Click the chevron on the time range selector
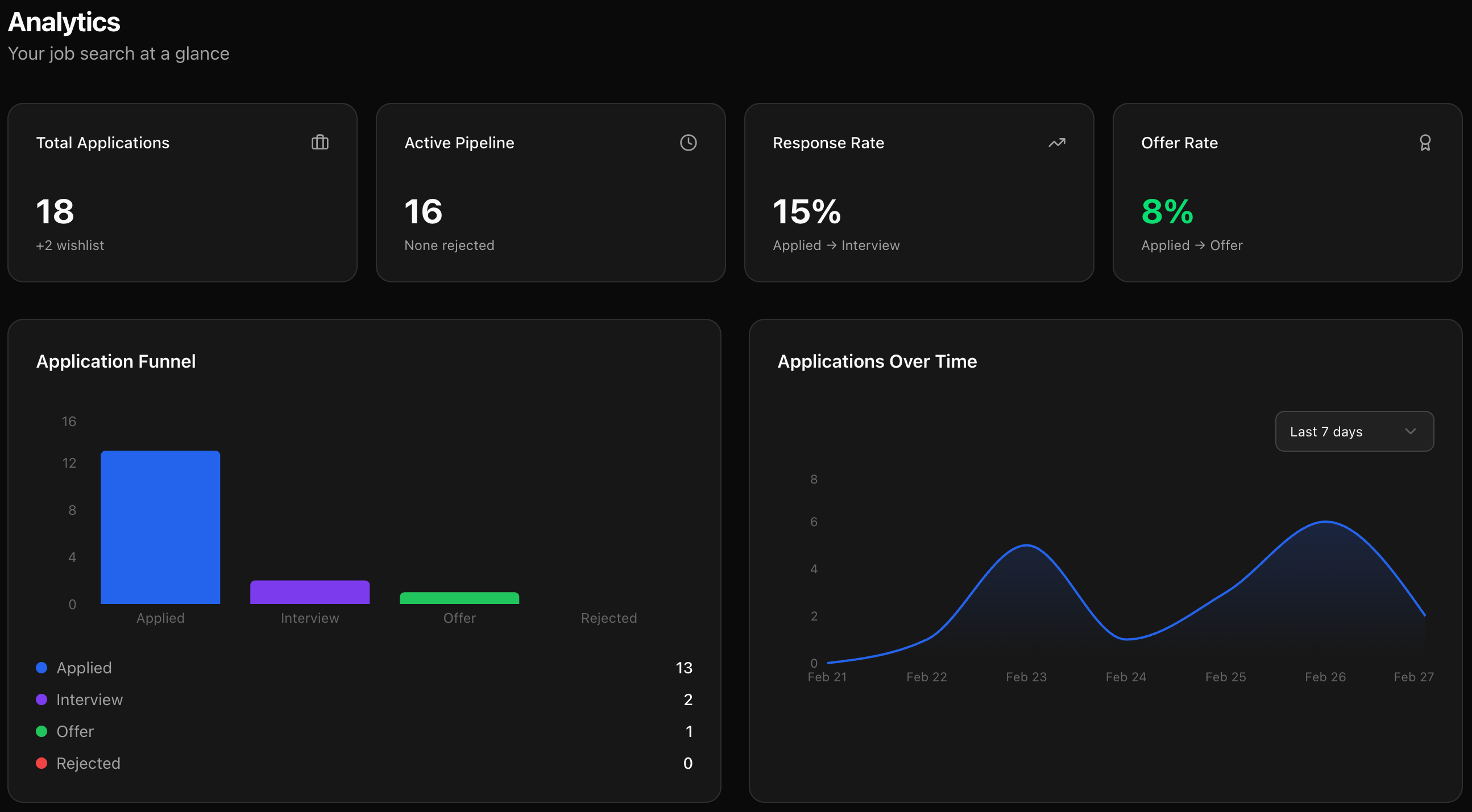The image size is (1472, 812). pyautogui.click(x=1409, y=431)
